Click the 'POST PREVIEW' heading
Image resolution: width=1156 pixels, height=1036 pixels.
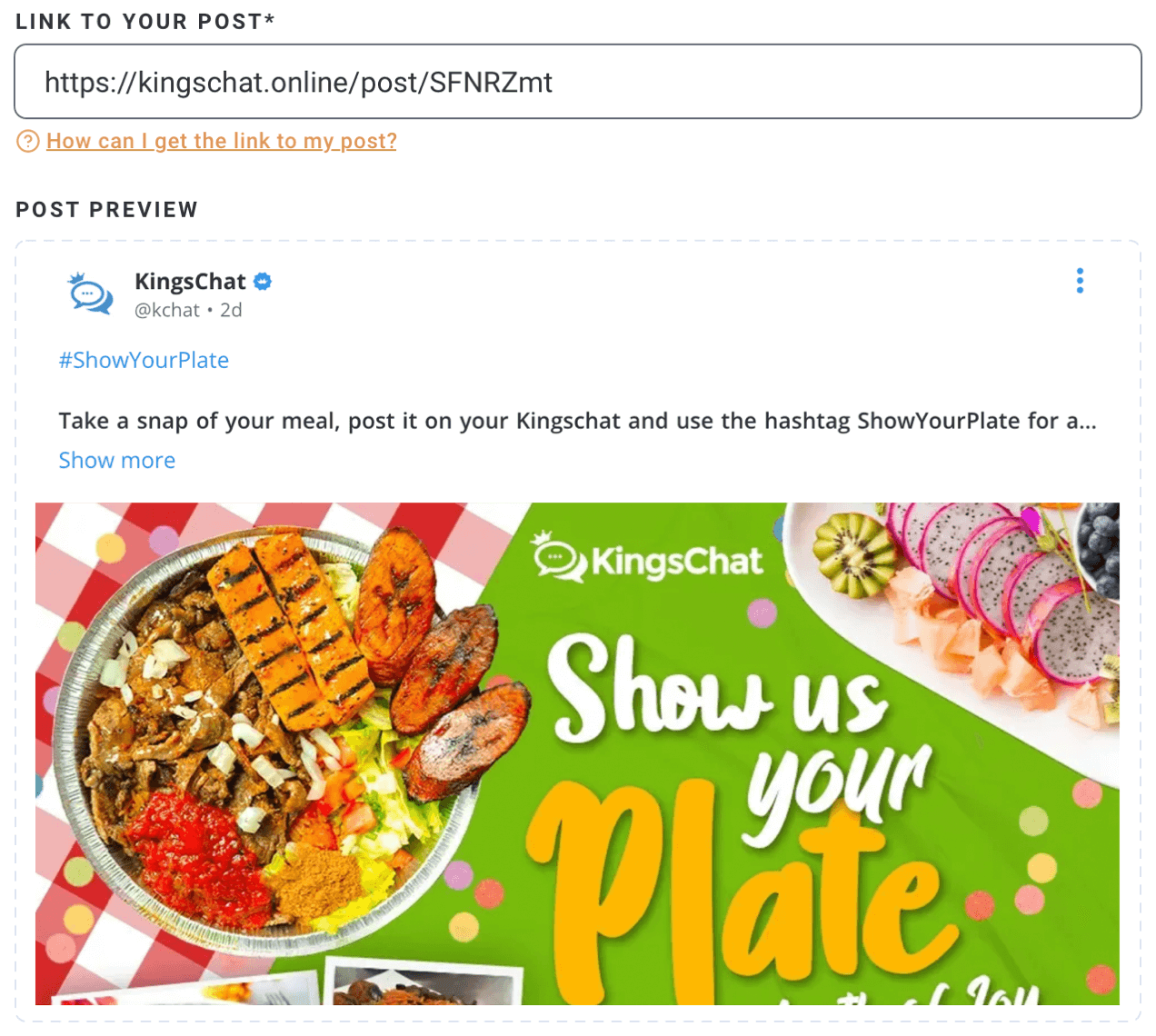coord(107,210)
